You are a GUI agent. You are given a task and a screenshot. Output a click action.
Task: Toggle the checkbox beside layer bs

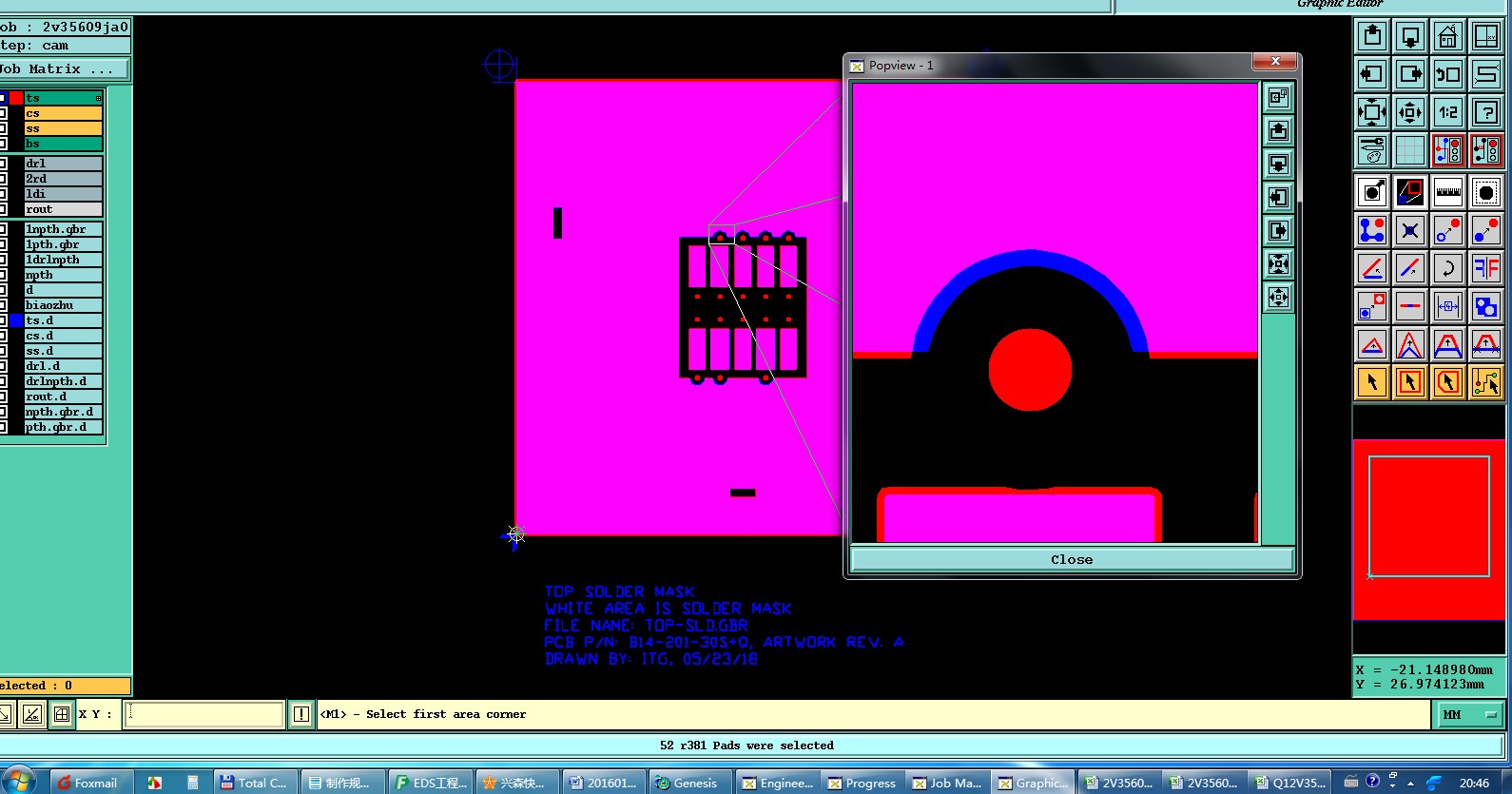[3, 144]
